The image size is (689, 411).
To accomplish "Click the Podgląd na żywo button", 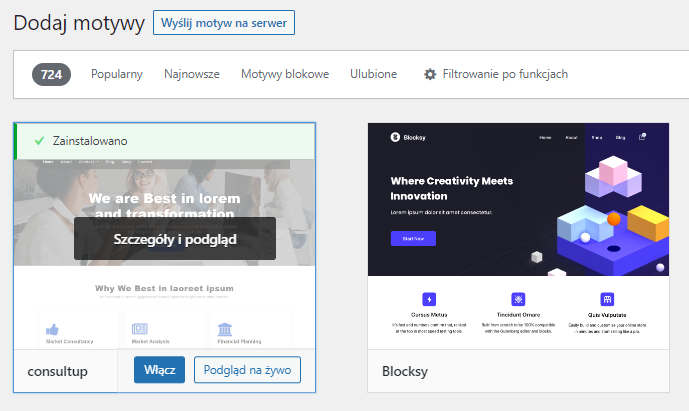I will point(247,370).
